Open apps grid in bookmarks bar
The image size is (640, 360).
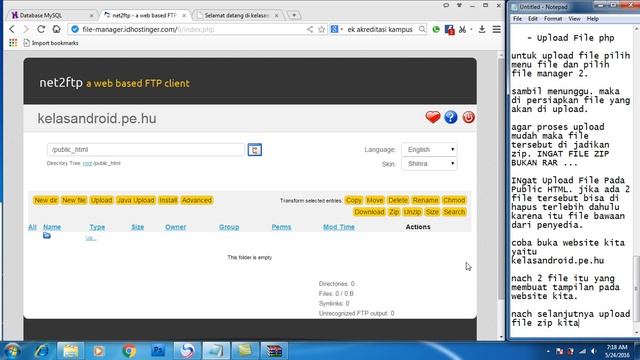coord(13,43)
